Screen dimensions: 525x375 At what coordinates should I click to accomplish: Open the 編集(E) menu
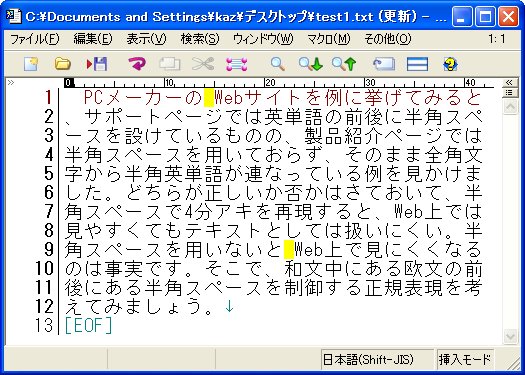coord(93,39)
